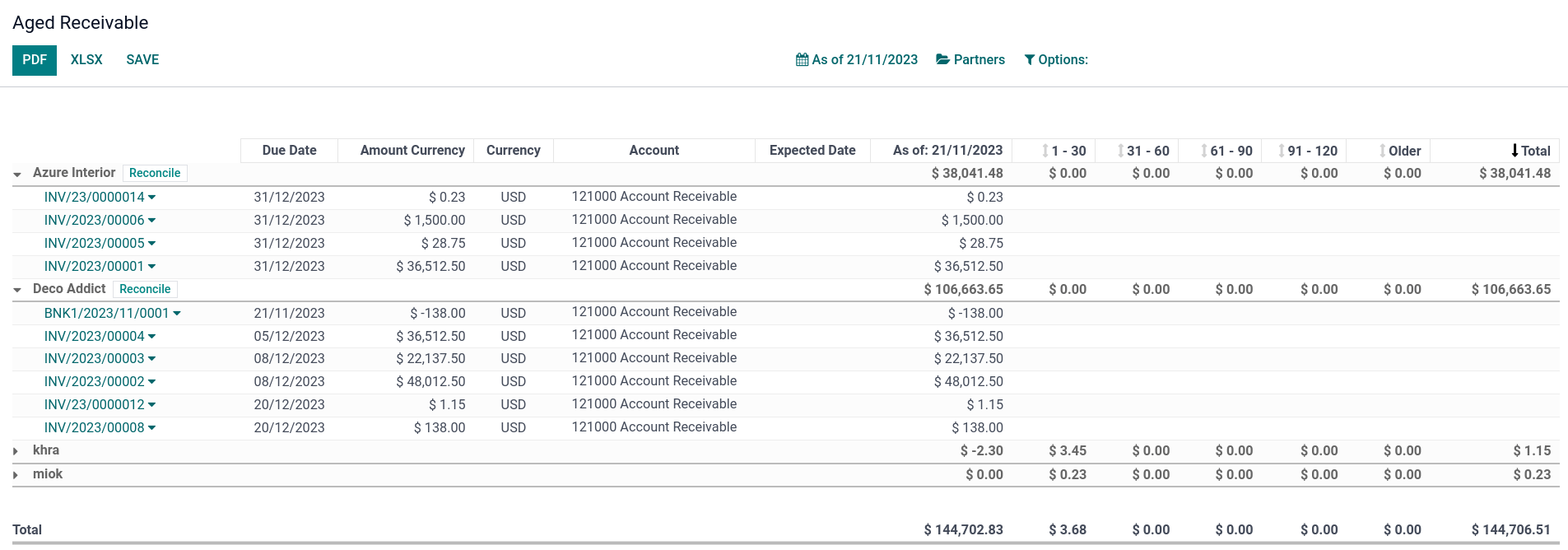Viewport: 1568px width, 550px height.
Task: Click the calendar icon next to As of date
Action: coord(802,59)
